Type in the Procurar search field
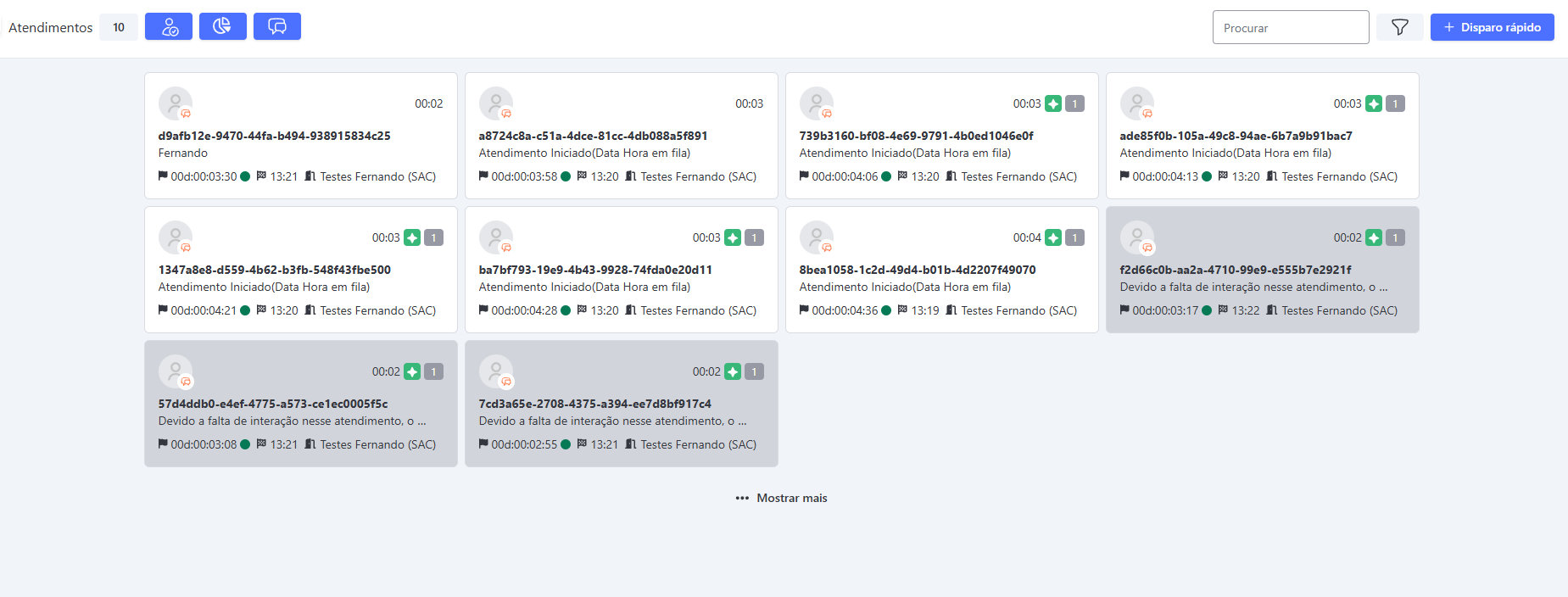Screen dimensions: 1568x597 (x=1290, y=27)
